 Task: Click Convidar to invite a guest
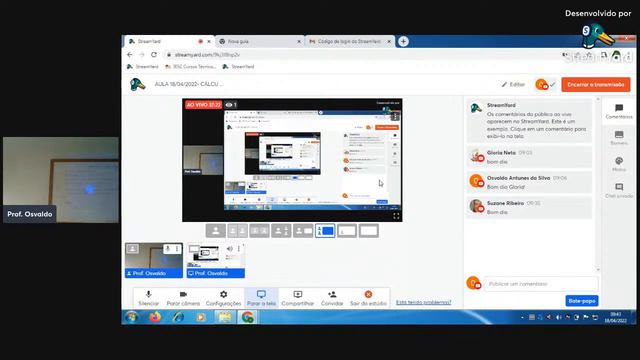(x=332, y=298)
